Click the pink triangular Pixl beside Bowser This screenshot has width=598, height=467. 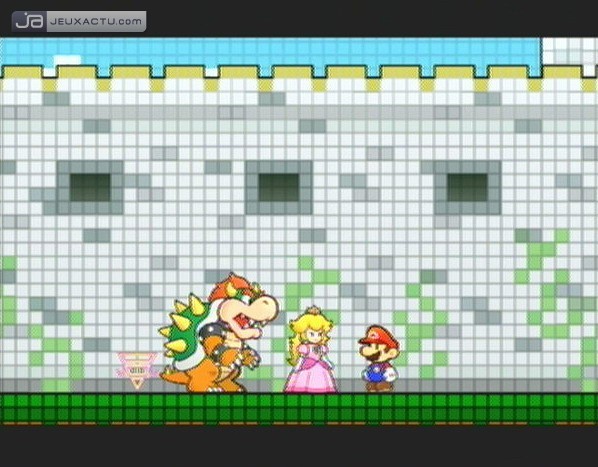[x=138, y=370]
